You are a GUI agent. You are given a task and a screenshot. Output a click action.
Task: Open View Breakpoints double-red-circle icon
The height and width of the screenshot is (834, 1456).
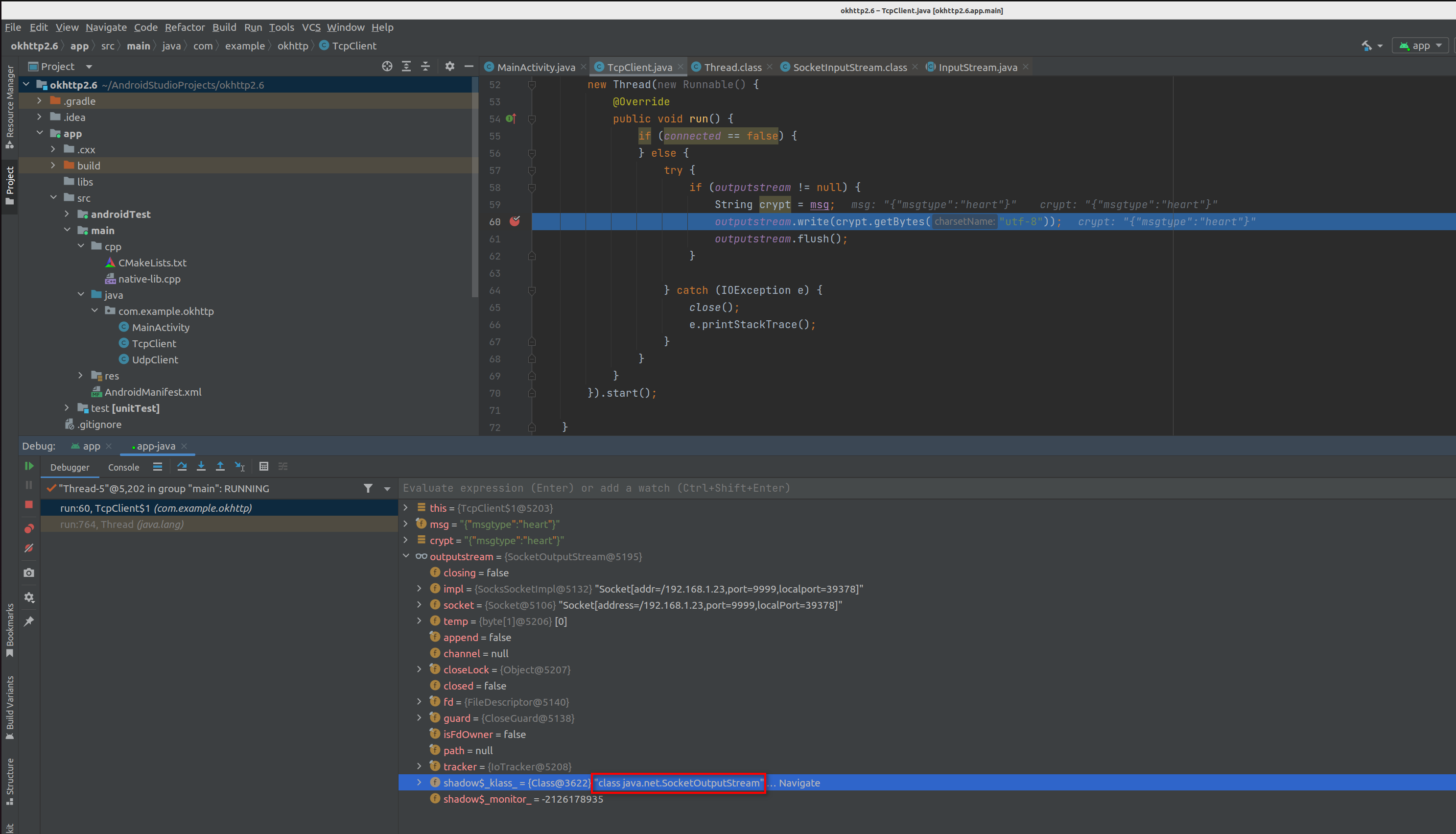(28, 528)
